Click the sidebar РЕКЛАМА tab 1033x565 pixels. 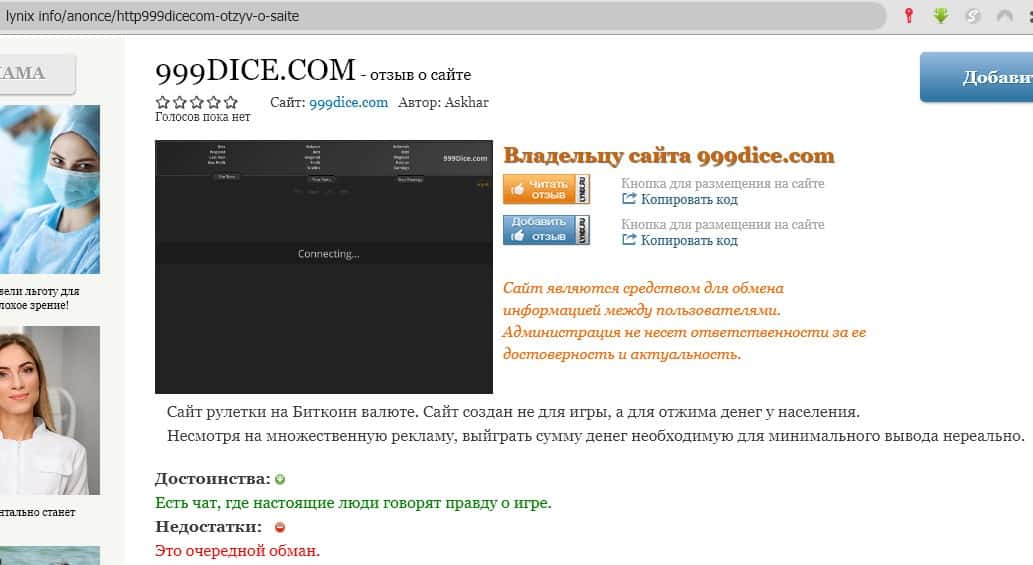click(36, 73)
